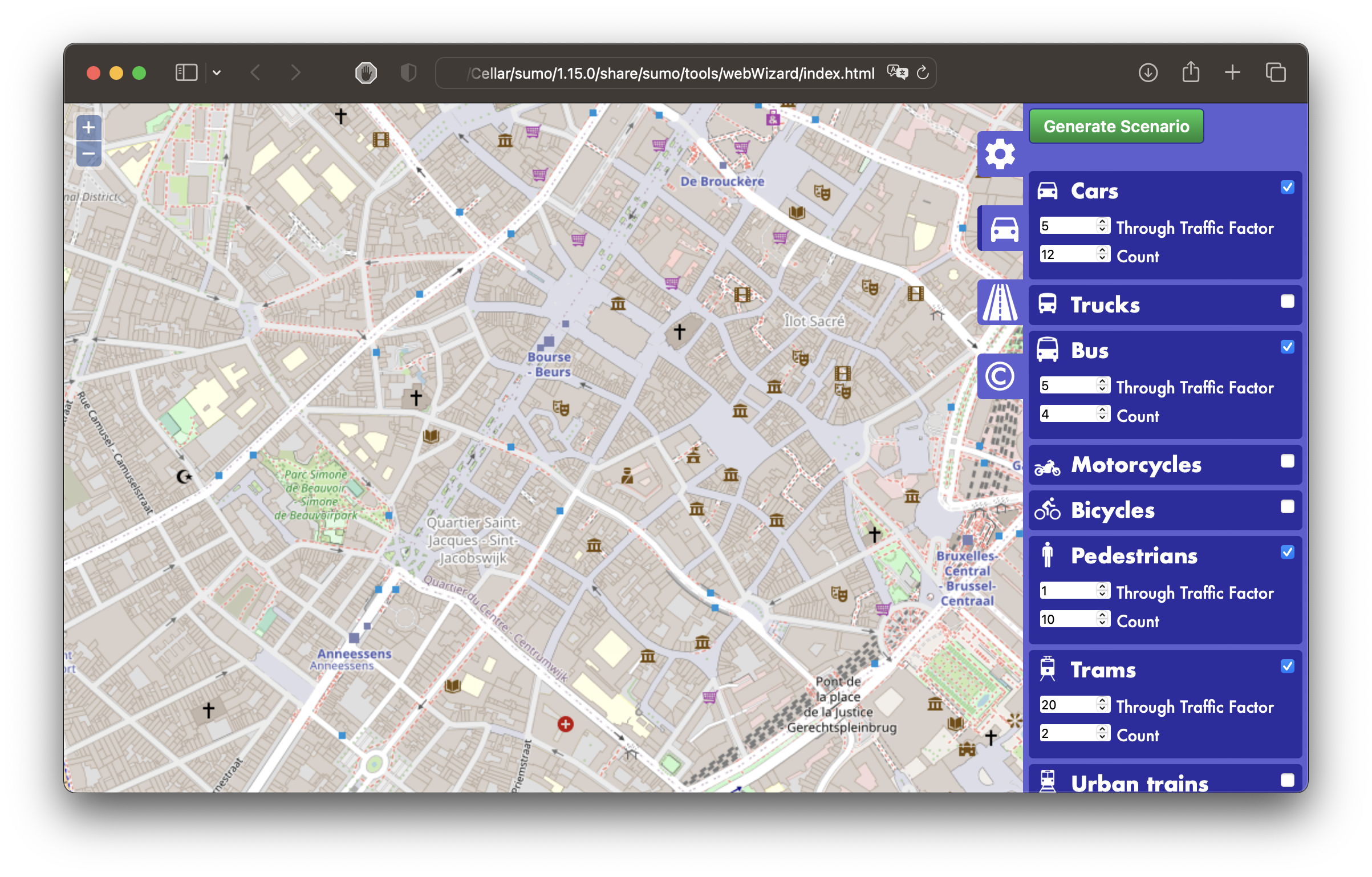Open the gear settings side tab
The image size is (1372, 877).
[x=1000, y=154]
